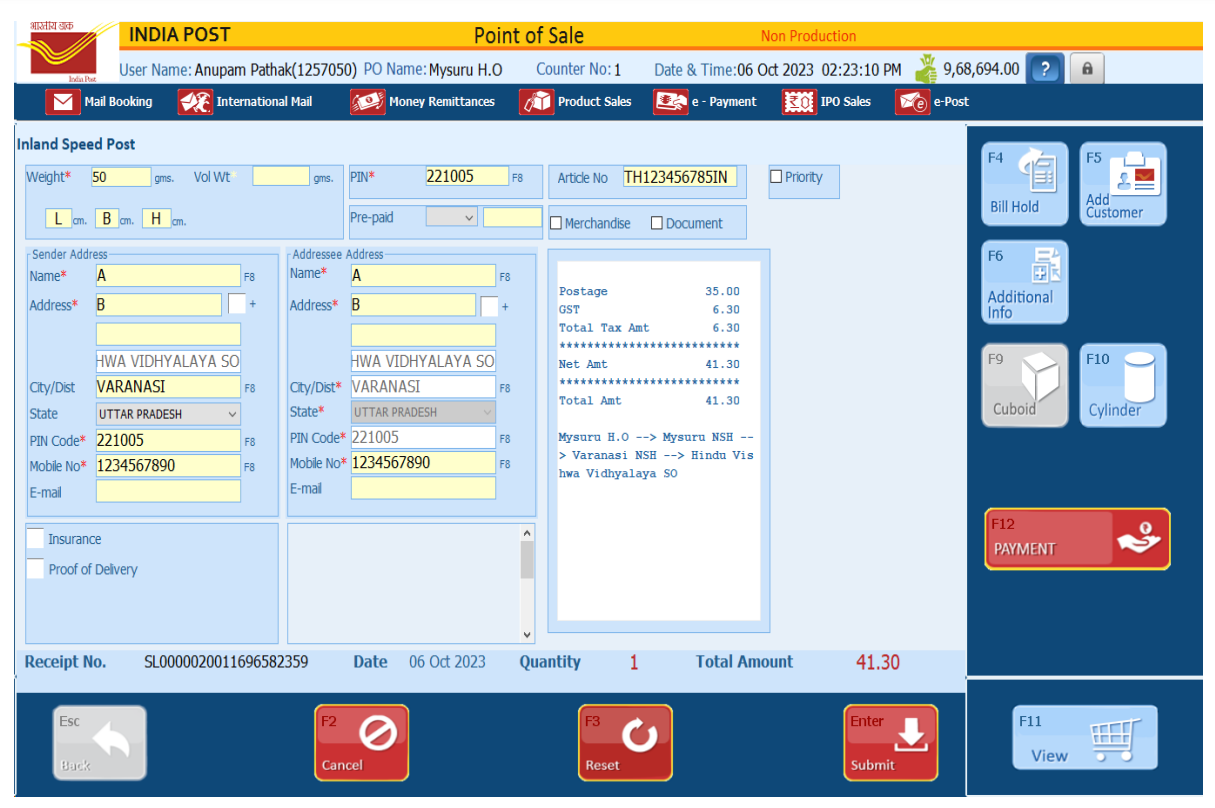This screenshot has width=1215, height=808.
Task: Click the Article No field
Action: 680,178
